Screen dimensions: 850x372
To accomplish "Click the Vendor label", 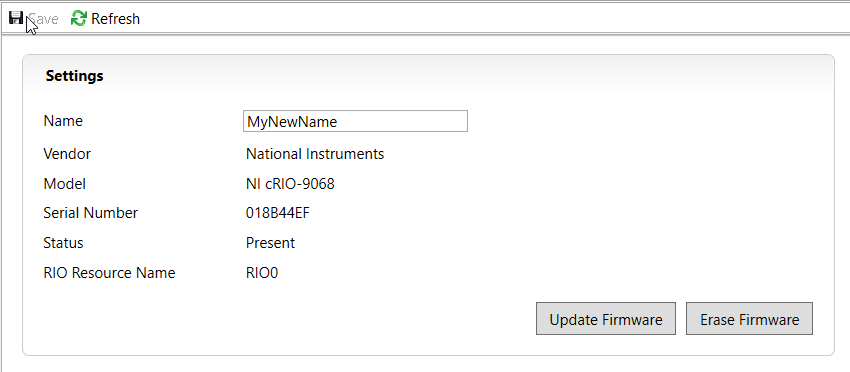I will (x=67, y=154).
